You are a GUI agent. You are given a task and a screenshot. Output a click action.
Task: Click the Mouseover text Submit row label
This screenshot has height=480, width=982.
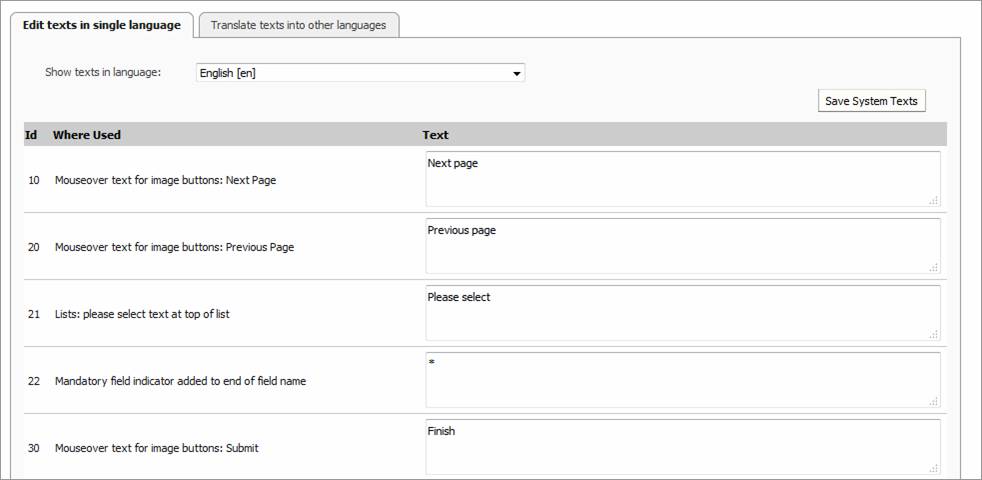[x=156, y=448]
